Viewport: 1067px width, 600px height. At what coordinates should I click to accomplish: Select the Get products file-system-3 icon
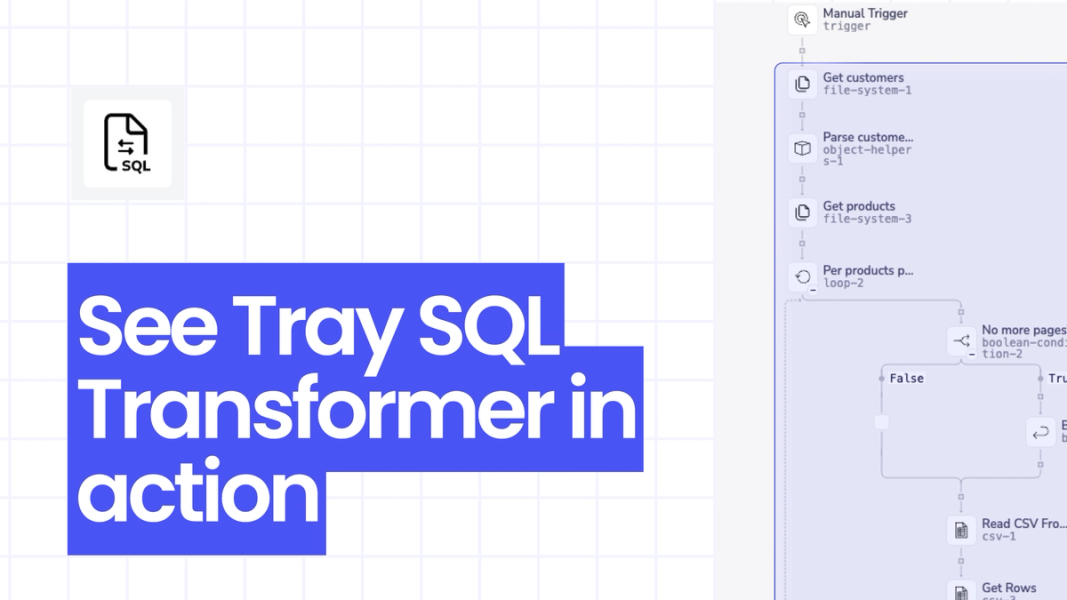802,212
